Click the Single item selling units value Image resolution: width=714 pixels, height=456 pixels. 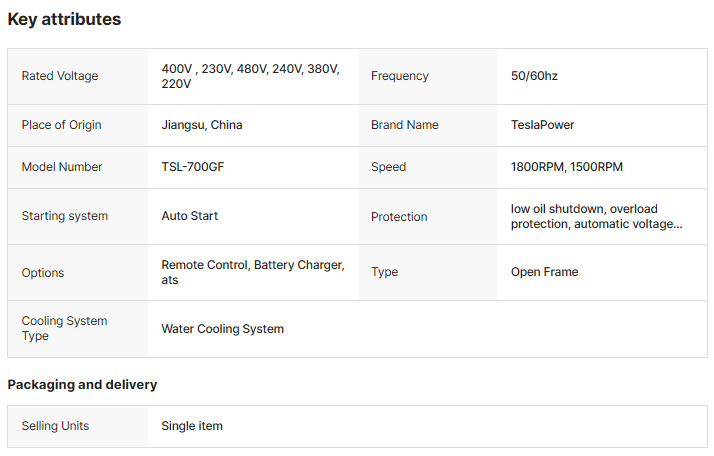pyautogui.click(x=192, y=426)
